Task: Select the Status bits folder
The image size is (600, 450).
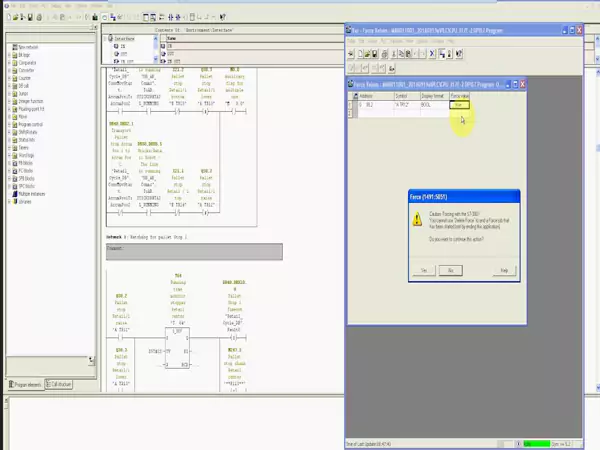Action: 26,140
